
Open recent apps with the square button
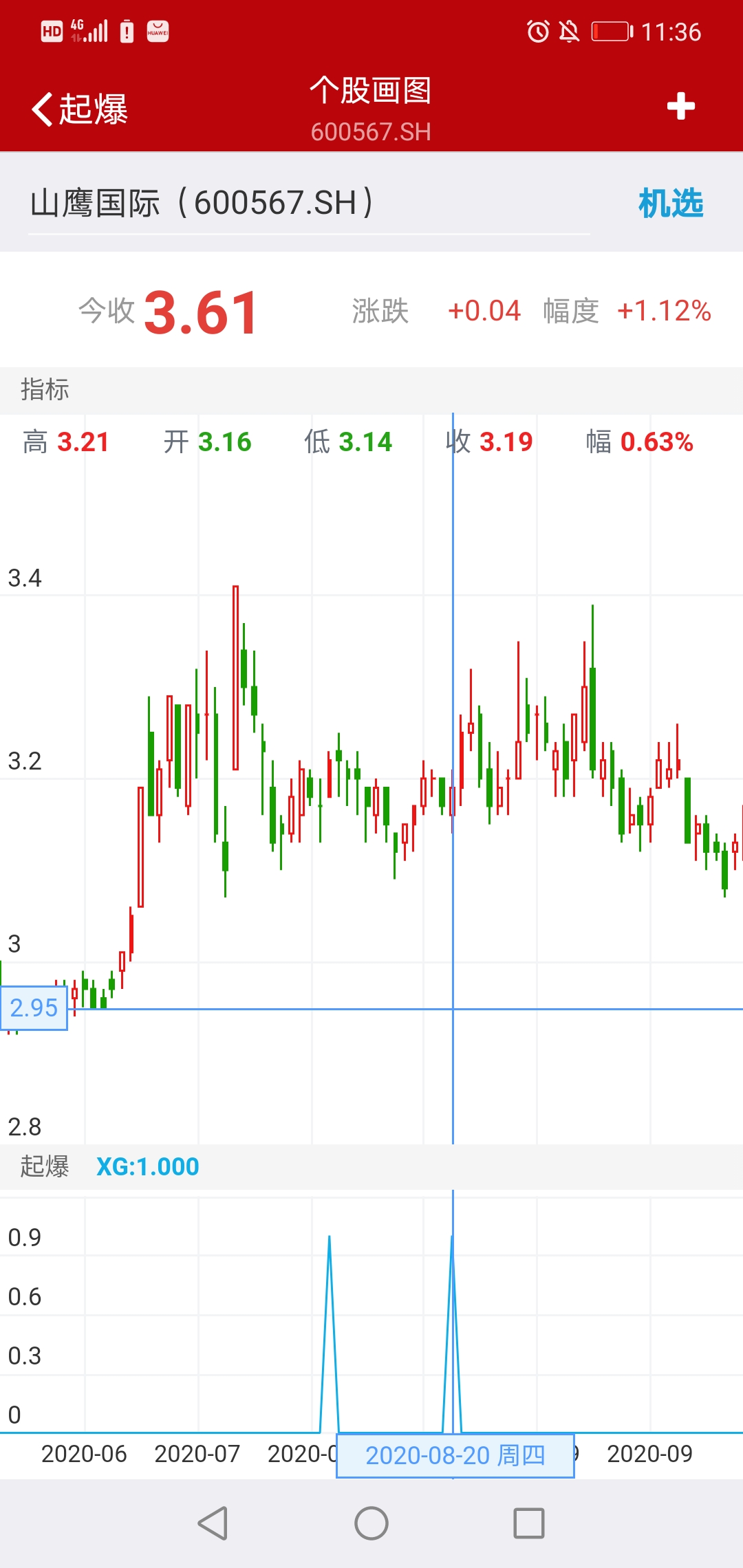point(529,1523)
